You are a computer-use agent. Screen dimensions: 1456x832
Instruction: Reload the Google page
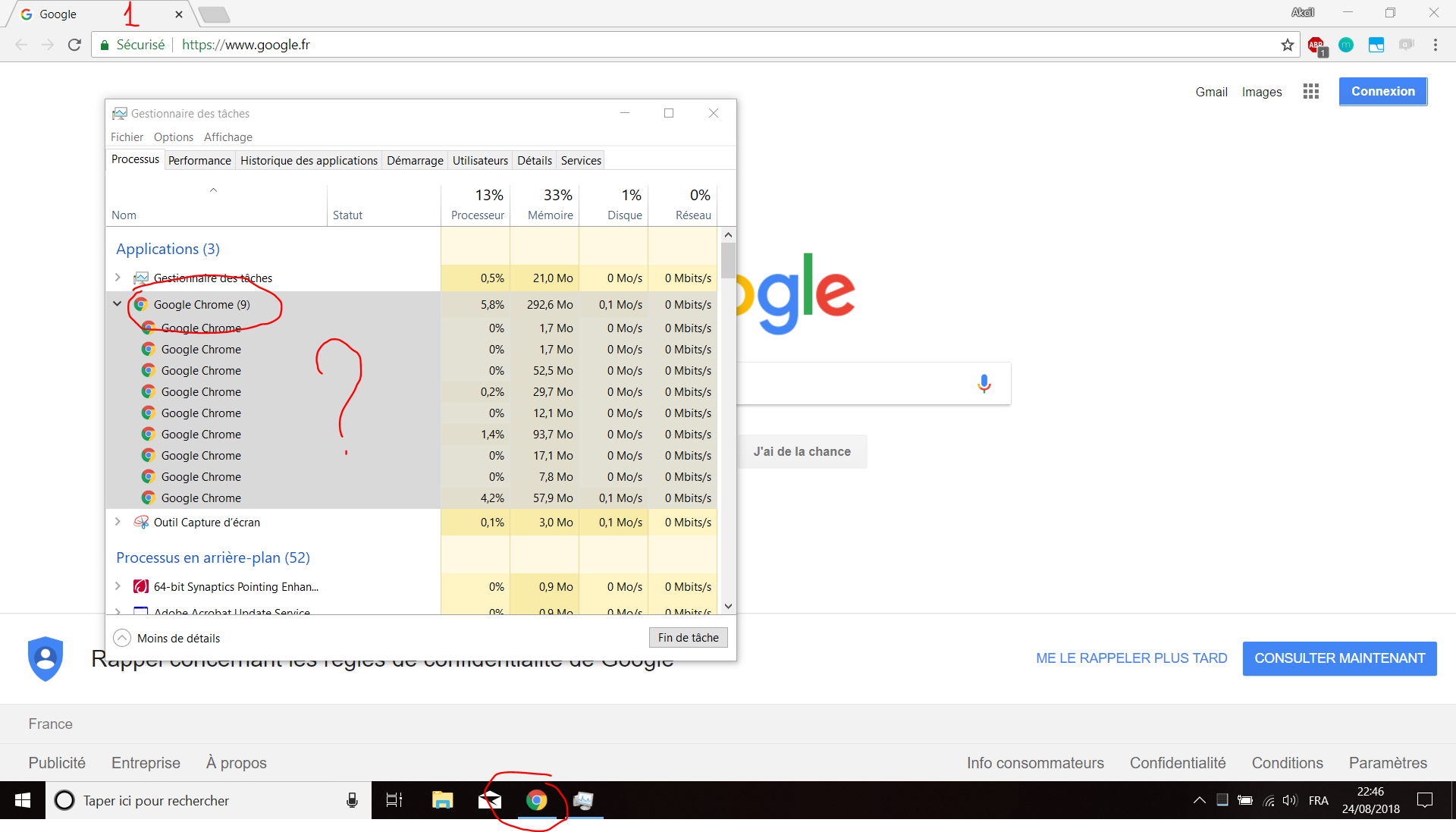click(74, 45)
